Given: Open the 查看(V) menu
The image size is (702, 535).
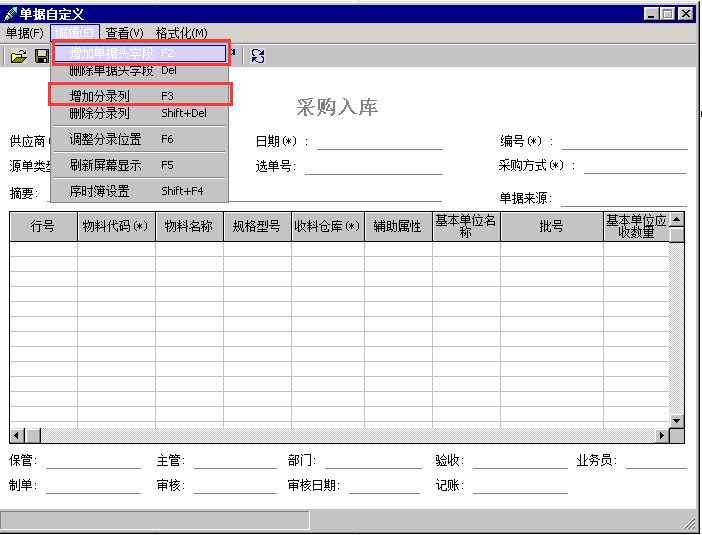Looking at the screenshot, I should pos(125,33).
